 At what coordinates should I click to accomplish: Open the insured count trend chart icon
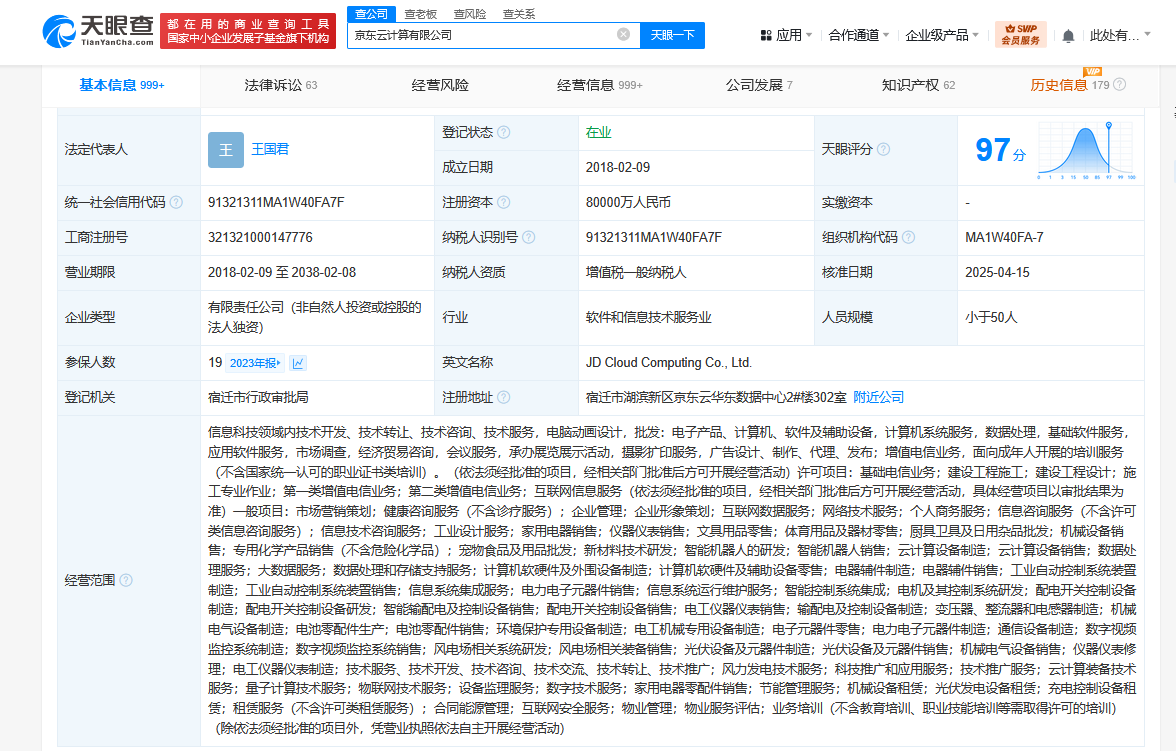click(x=299, y=363)
